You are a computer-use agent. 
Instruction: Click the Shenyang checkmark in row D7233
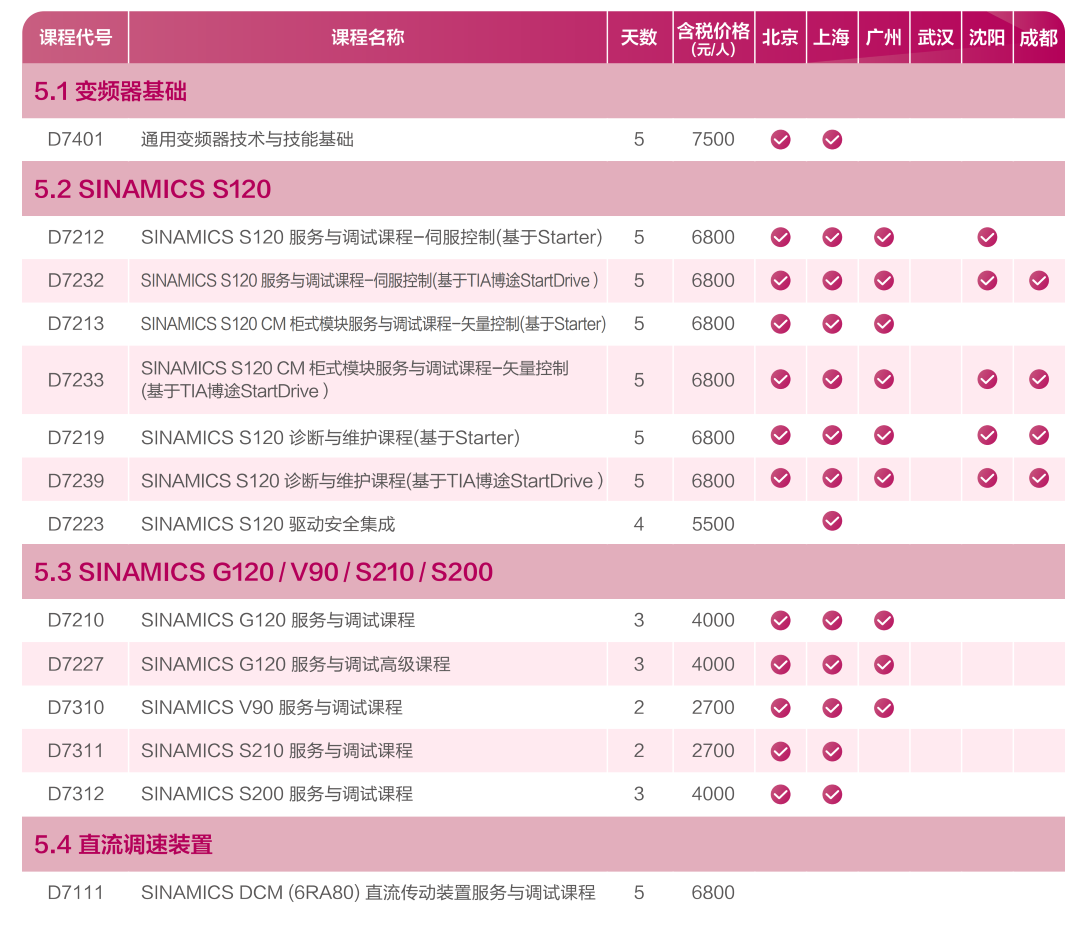987,380
